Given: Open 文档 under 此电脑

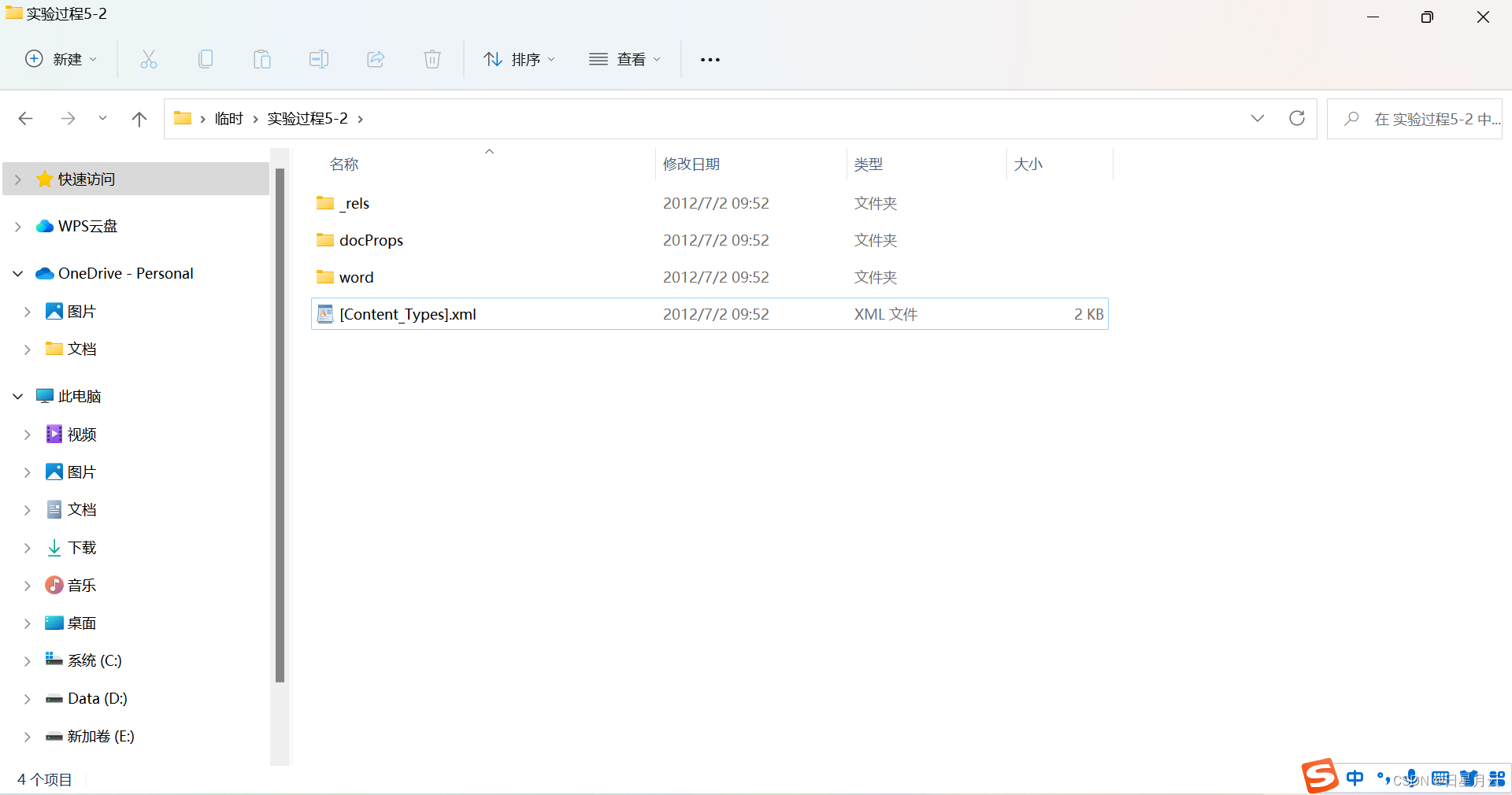Looking at the screenshot, I should pyautogui.click(x=82, y=510).
